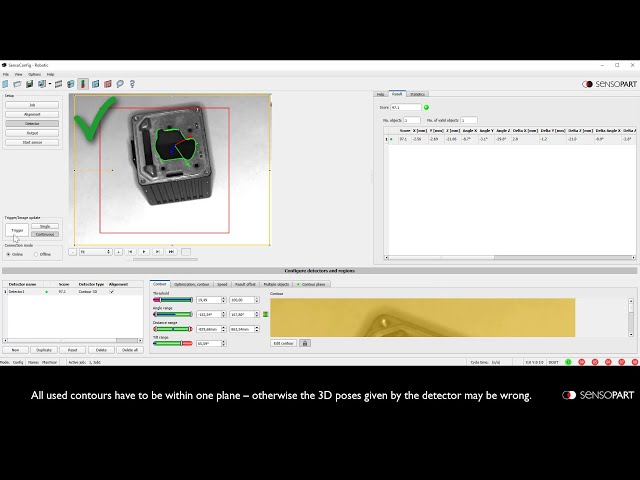Click the Delete detector button
The height and width of the screenshot is (480, 640).
[x=101, y=350]
